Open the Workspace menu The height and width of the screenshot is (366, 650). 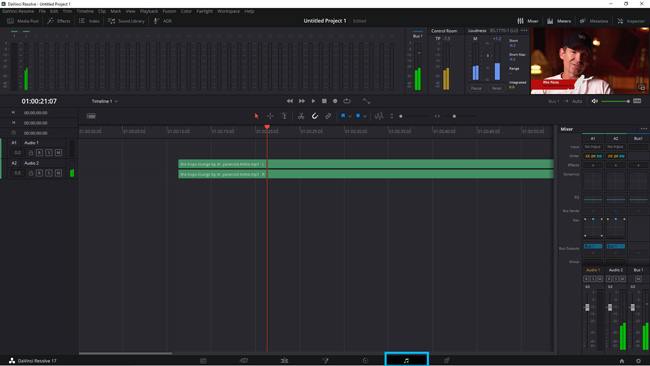coord(228,11)
